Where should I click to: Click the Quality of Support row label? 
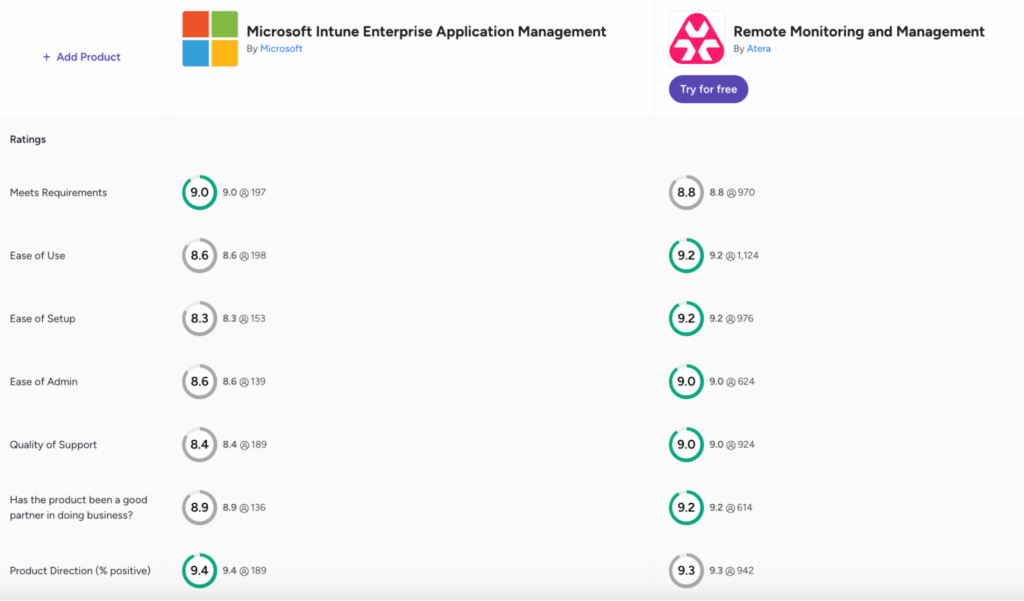53,445
